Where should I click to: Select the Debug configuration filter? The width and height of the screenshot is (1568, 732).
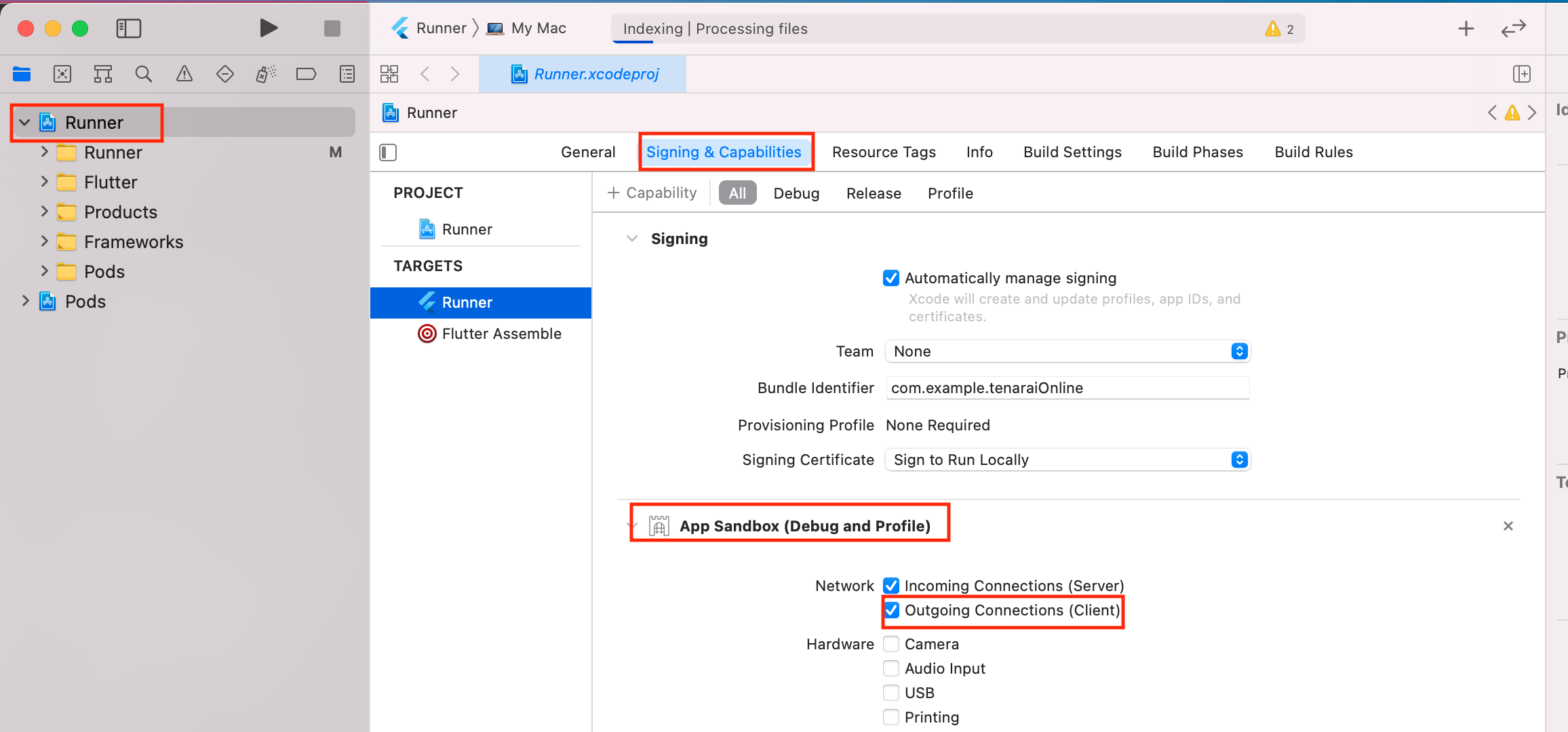click(796, 193)
